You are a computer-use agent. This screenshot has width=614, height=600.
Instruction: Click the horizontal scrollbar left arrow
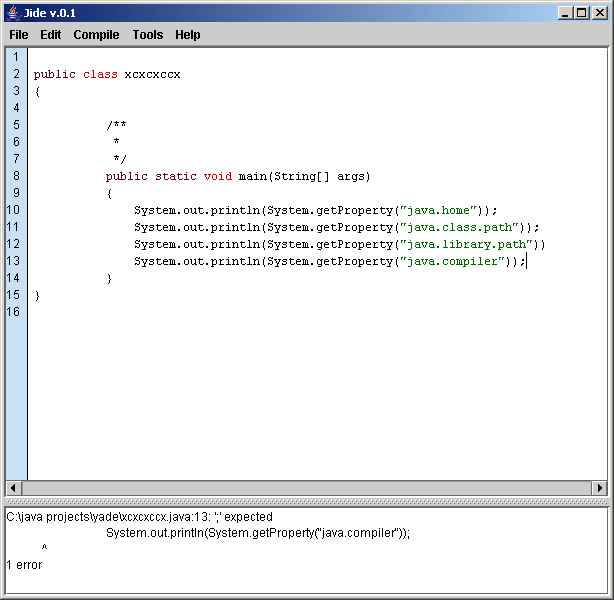tap(13, 488)
